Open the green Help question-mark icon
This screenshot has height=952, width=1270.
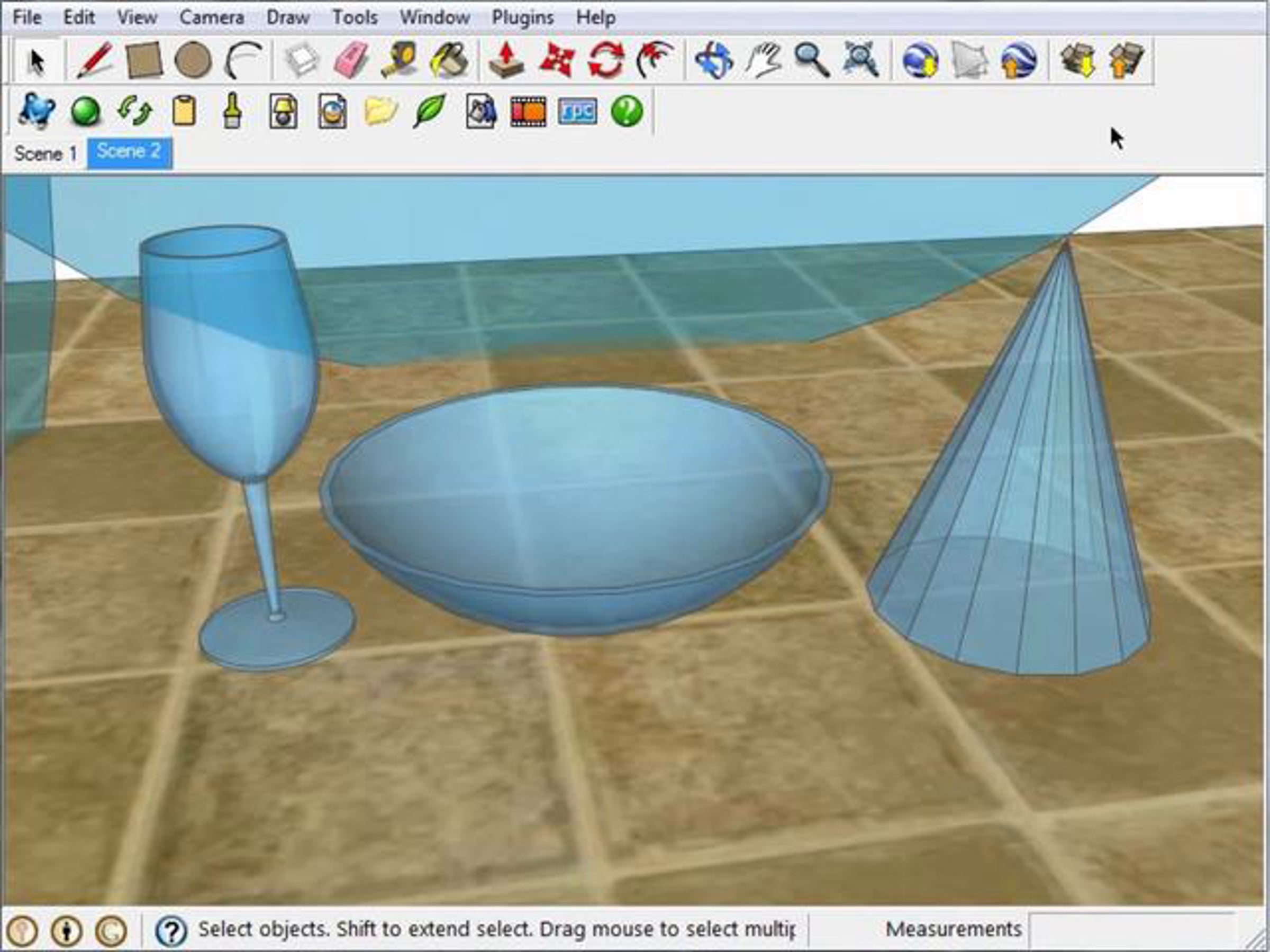coord(627,111)
